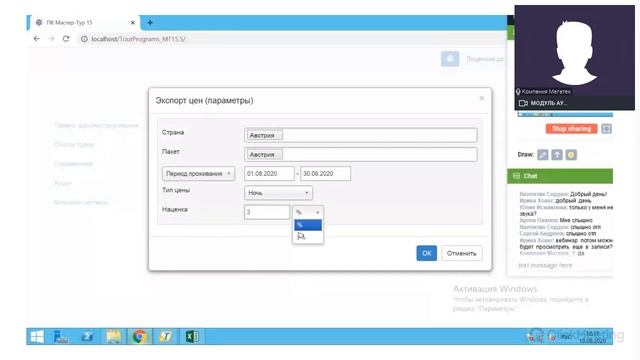This screenshot has width=640, height=360.
Task: Click the square icon beside Stop sharing
Action: coord(607,129)
